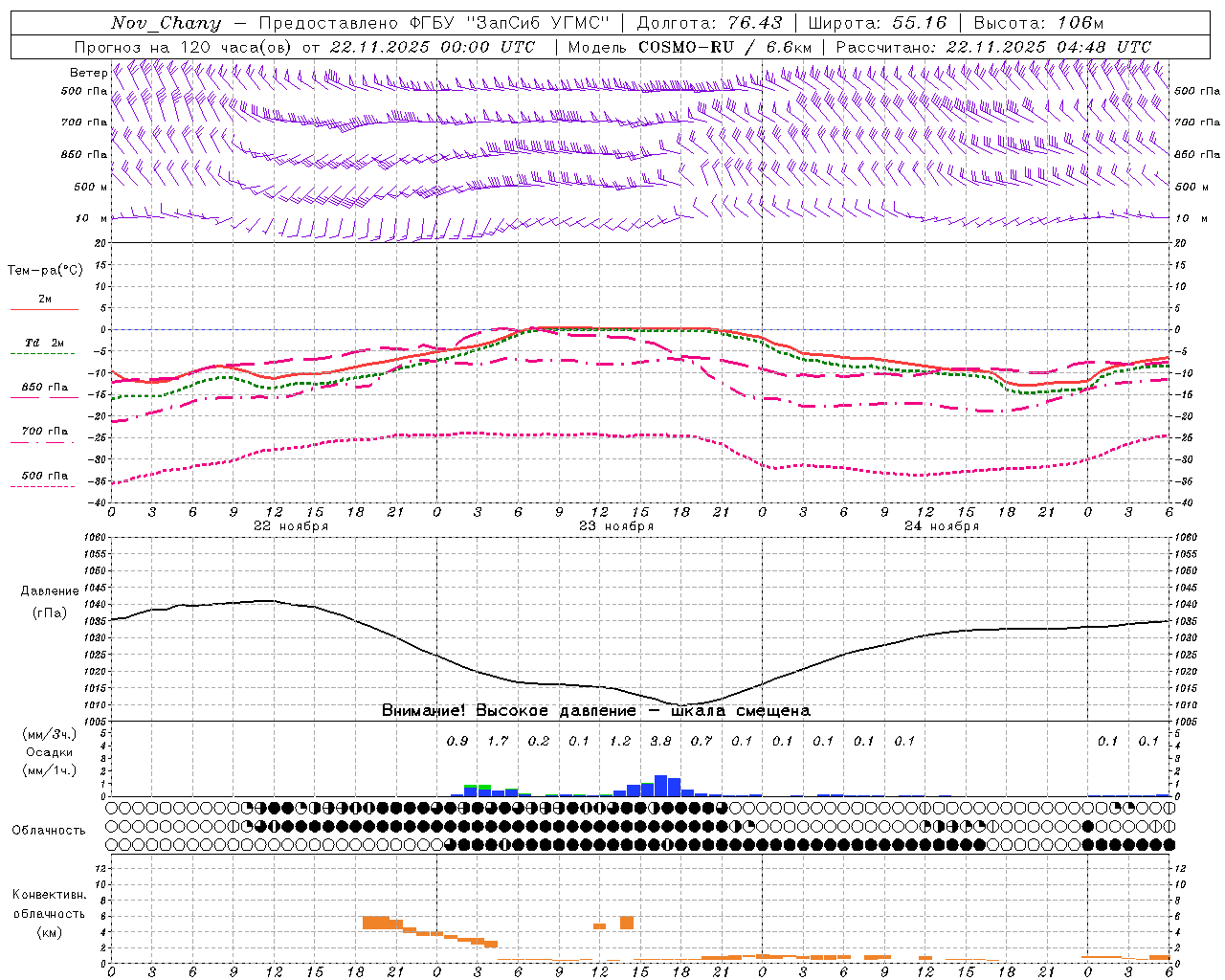Click the Долгота: 76.43 value
This screenshot has width=1225, height=980.
click(x=709, y=23)
